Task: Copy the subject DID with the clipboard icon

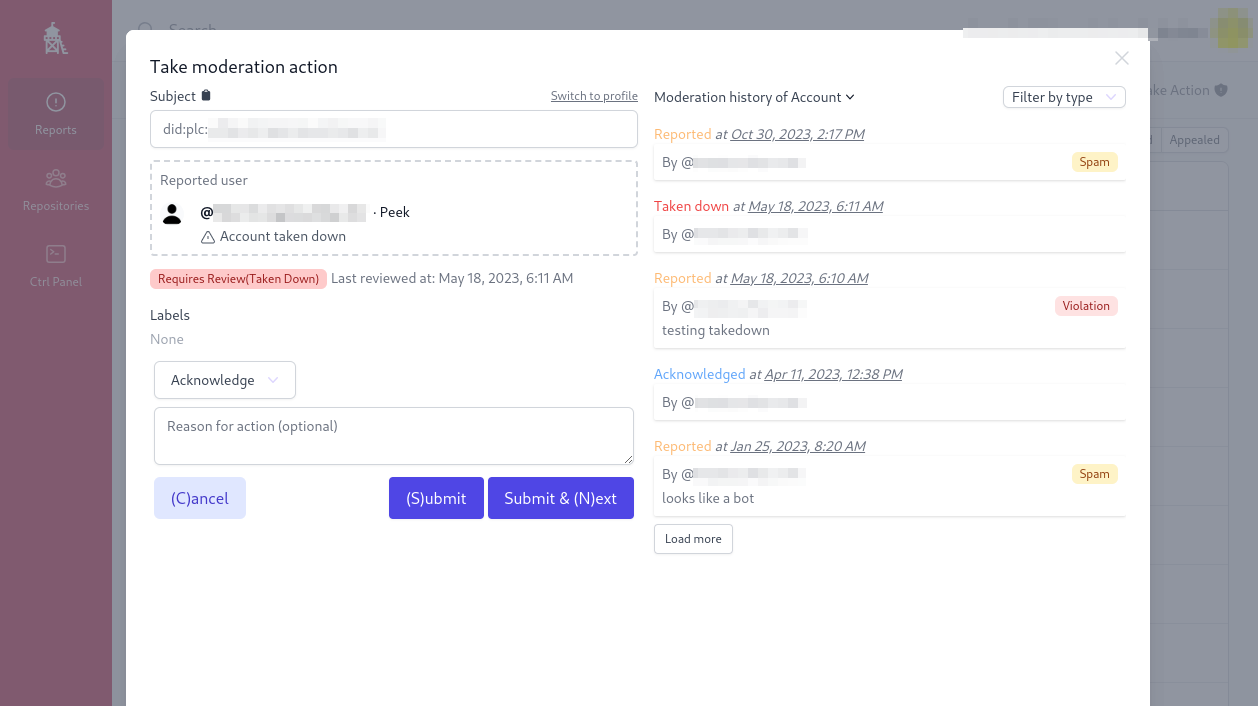Action: (x=207, y=94)
